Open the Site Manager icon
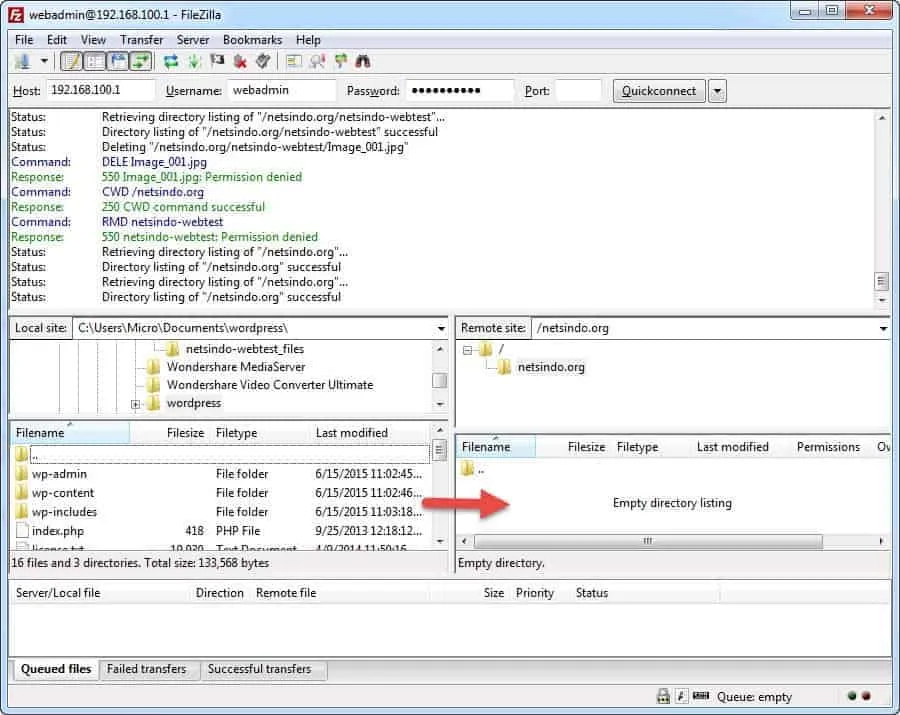The width and height of the screenshot is (900, 715). click(22, 62)
